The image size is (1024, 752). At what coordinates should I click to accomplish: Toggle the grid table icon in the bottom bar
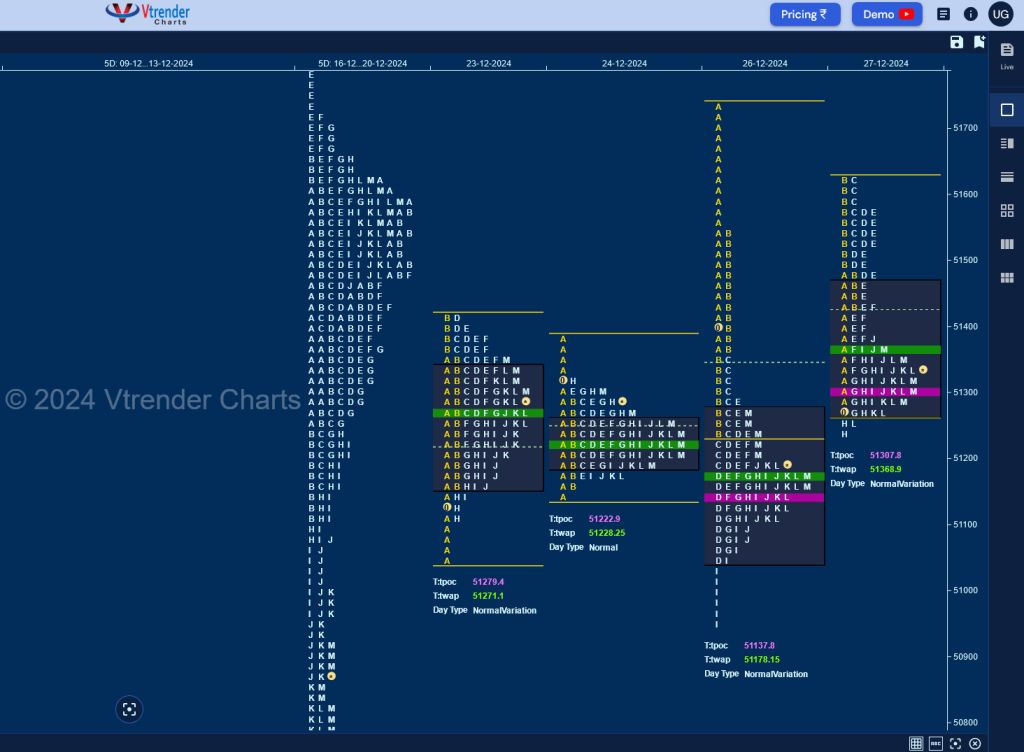(x=916, y=744)
